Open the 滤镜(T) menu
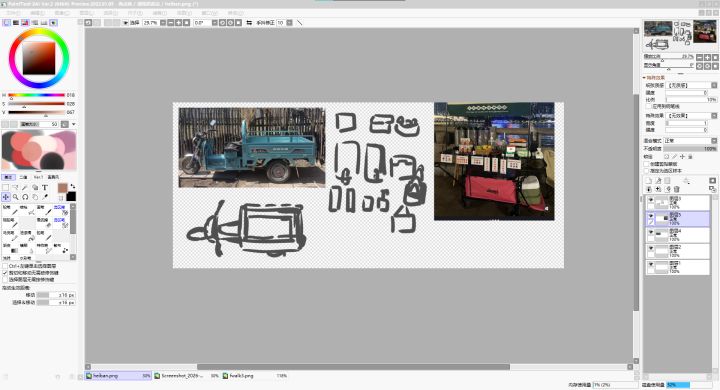Screen dimensions: 720x390 pos(159,13)
